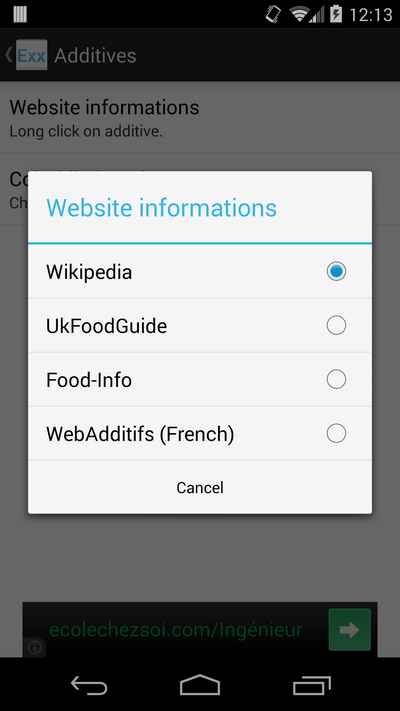Select the Wikipedia radio button
Image resolution: width=400 pixels, height=711 pixels.
(x=336, y=271)
